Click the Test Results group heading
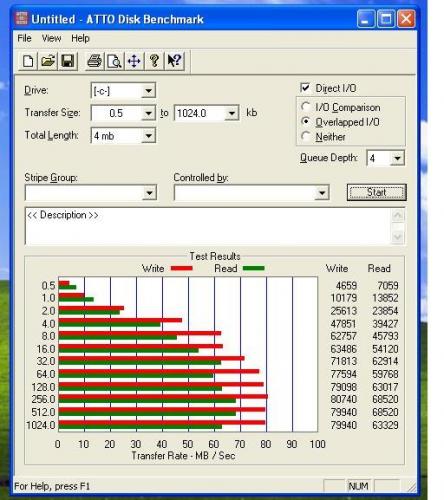The image size is (444, 500). [215, 256]
